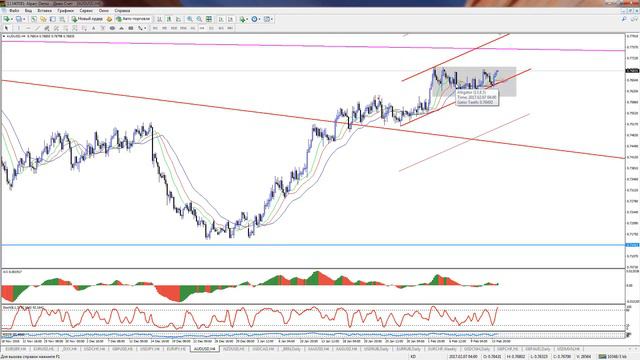Image resolution: width=640 pixels, height=360 pixels.
Task: Open the Файл menu
Action: pyautogui.click(x=13, y=11)
